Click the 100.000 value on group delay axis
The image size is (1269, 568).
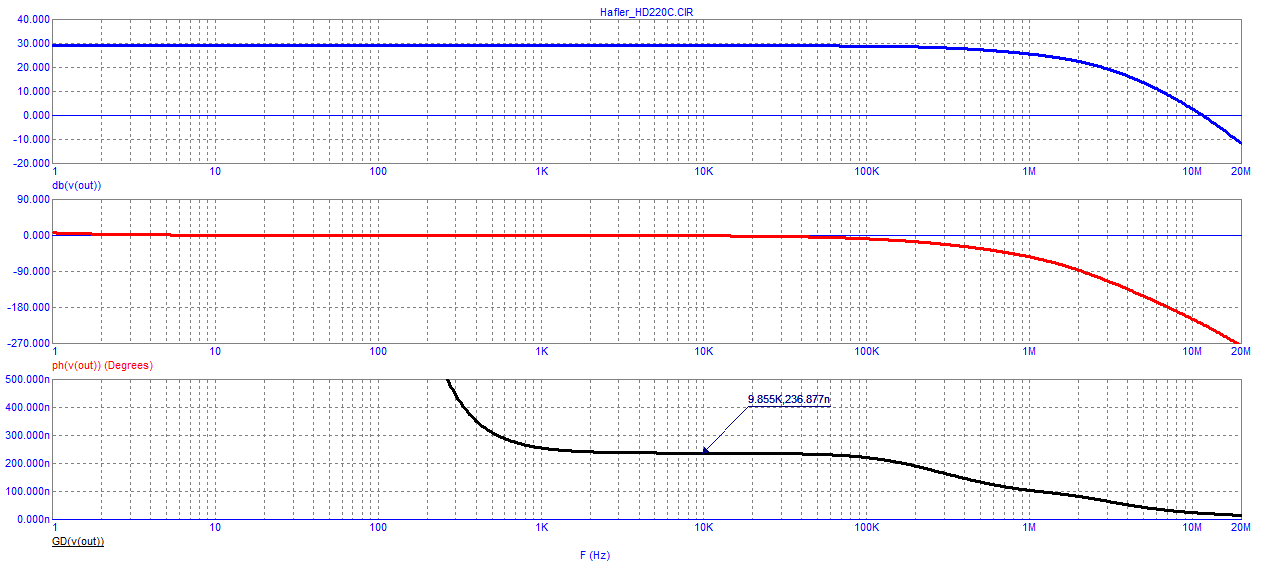30,492
